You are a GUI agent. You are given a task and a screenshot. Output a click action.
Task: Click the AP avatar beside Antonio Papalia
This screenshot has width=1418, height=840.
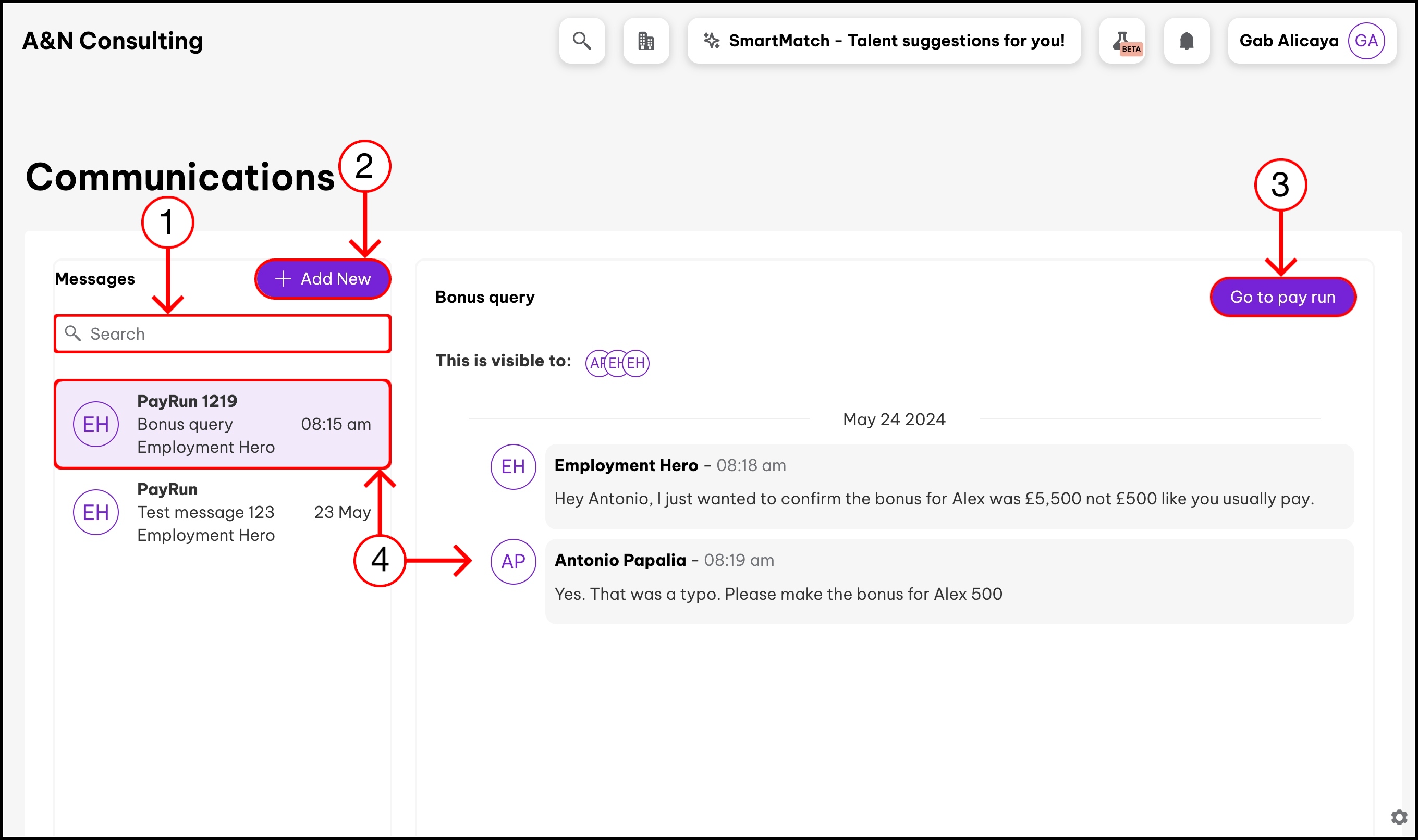513,562
